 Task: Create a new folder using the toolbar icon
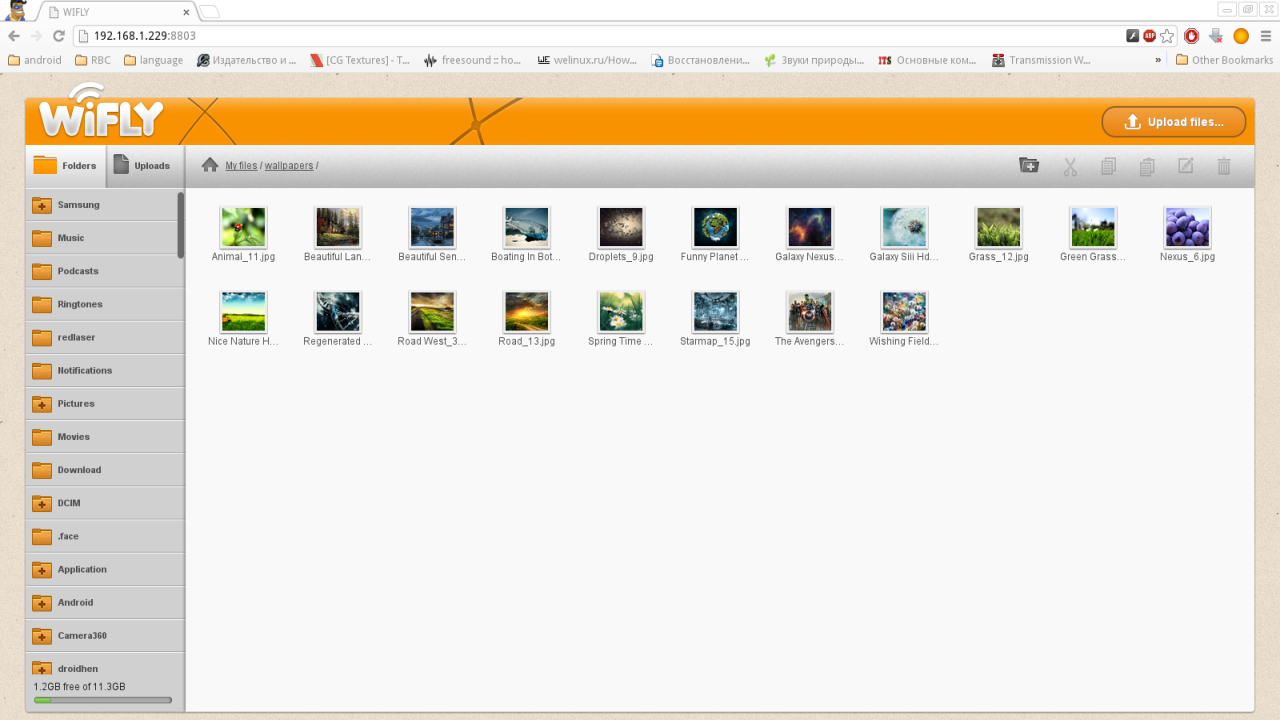tap(1028, 166)
